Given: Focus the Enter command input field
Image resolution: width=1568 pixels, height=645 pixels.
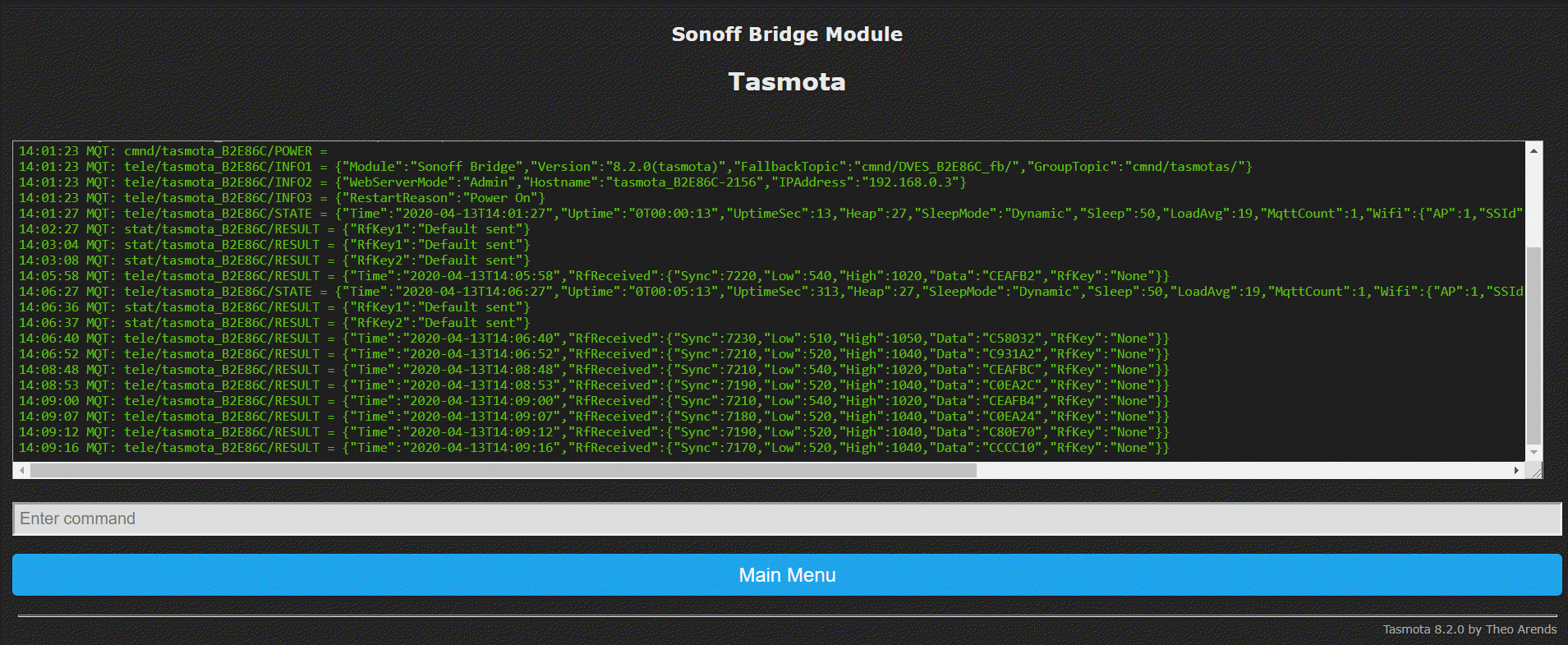Looking at the screenshot, I should (x=786, y=519).
